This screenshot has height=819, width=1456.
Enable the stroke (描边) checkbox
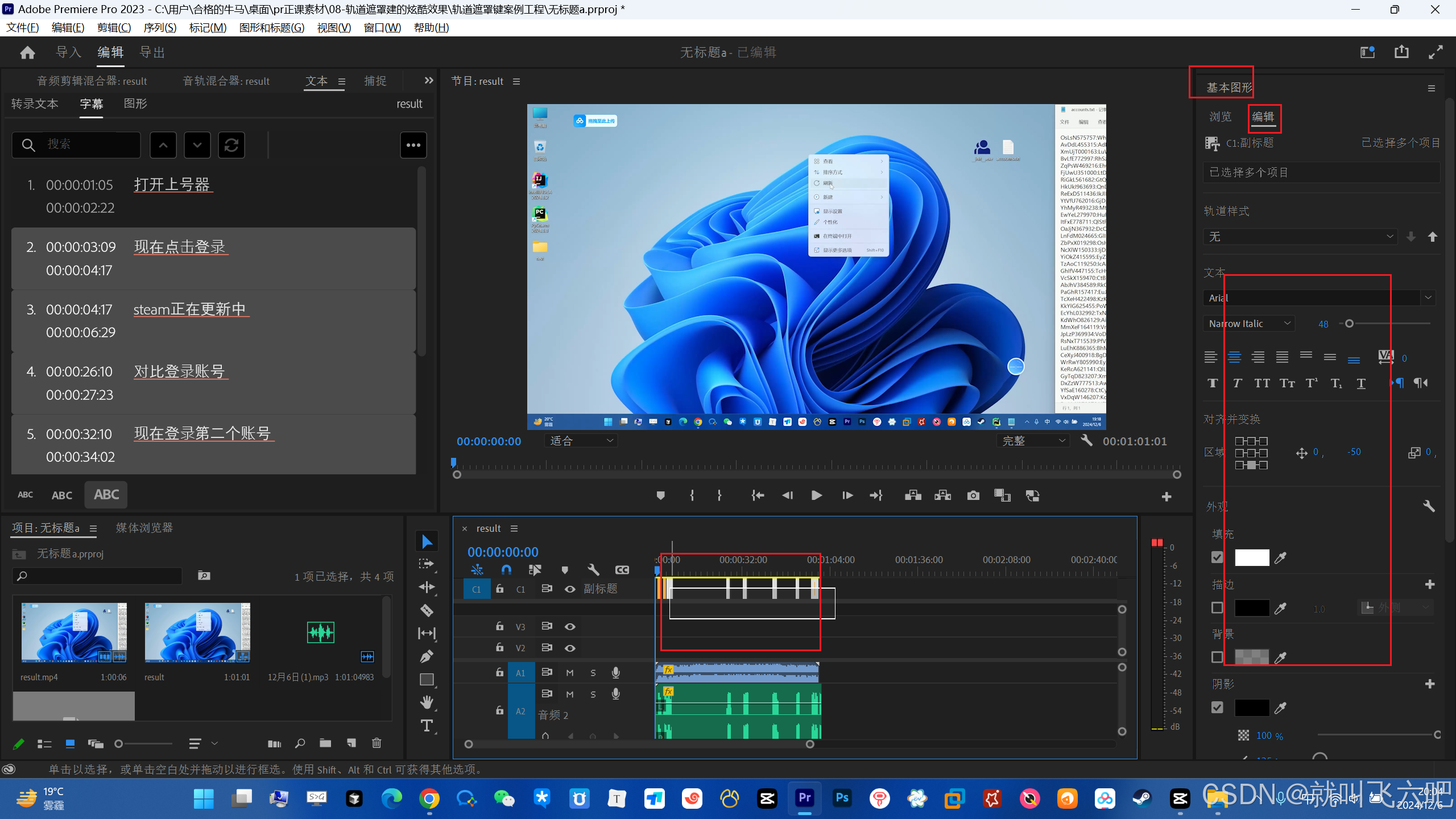point(1217,608)
